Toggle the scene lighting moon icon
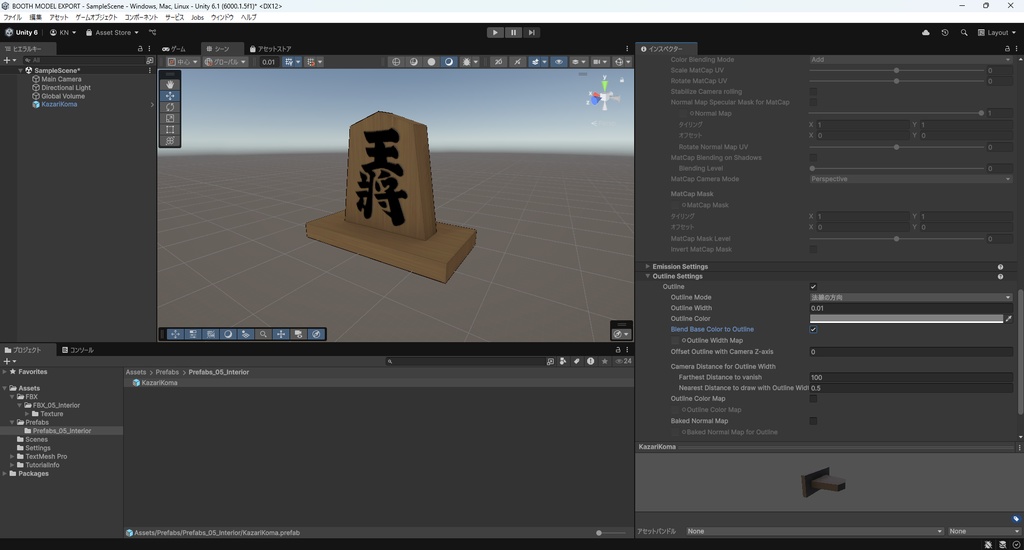The width and height of the screenshot is (1024, 550). point(449,61)
